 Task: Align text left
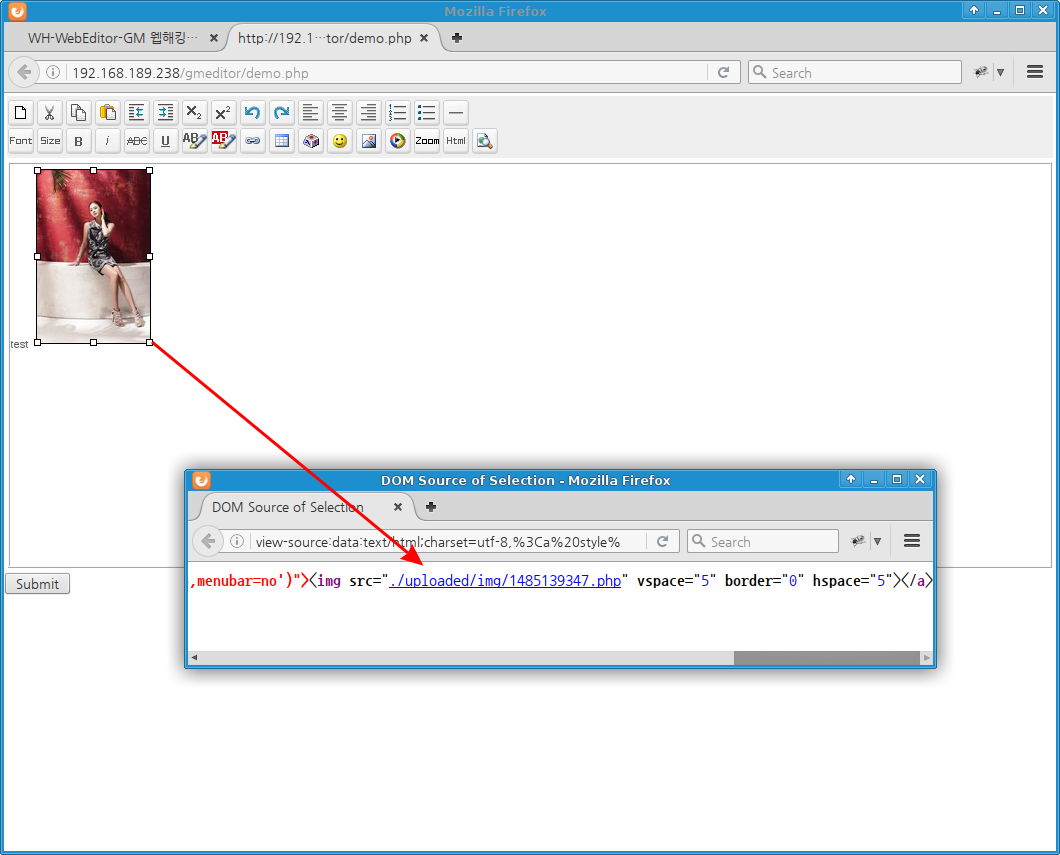[311, 112]
